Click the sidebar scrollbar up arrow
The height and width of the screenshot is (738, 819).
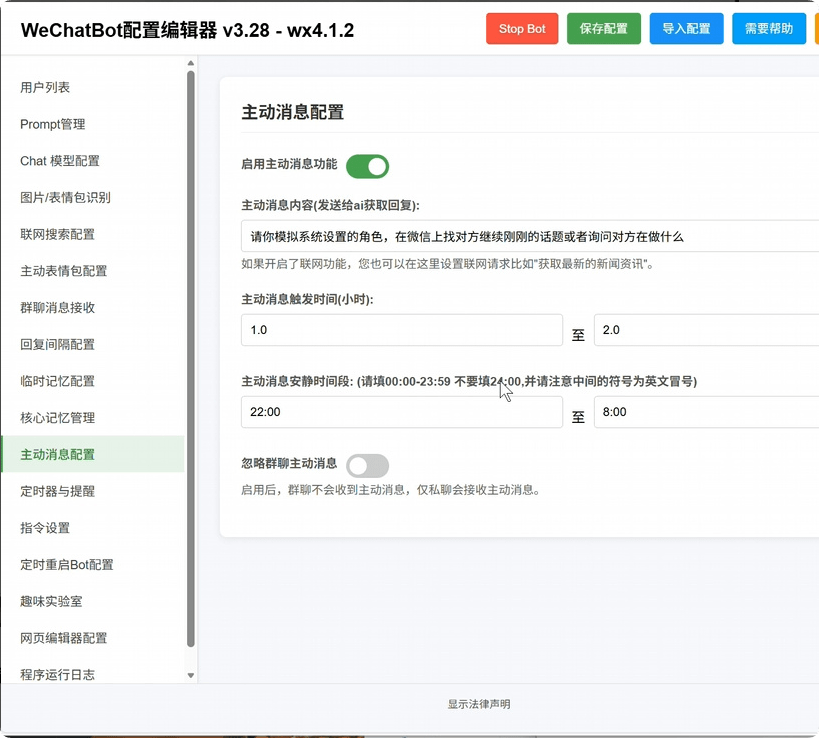(x=191, y=63)
